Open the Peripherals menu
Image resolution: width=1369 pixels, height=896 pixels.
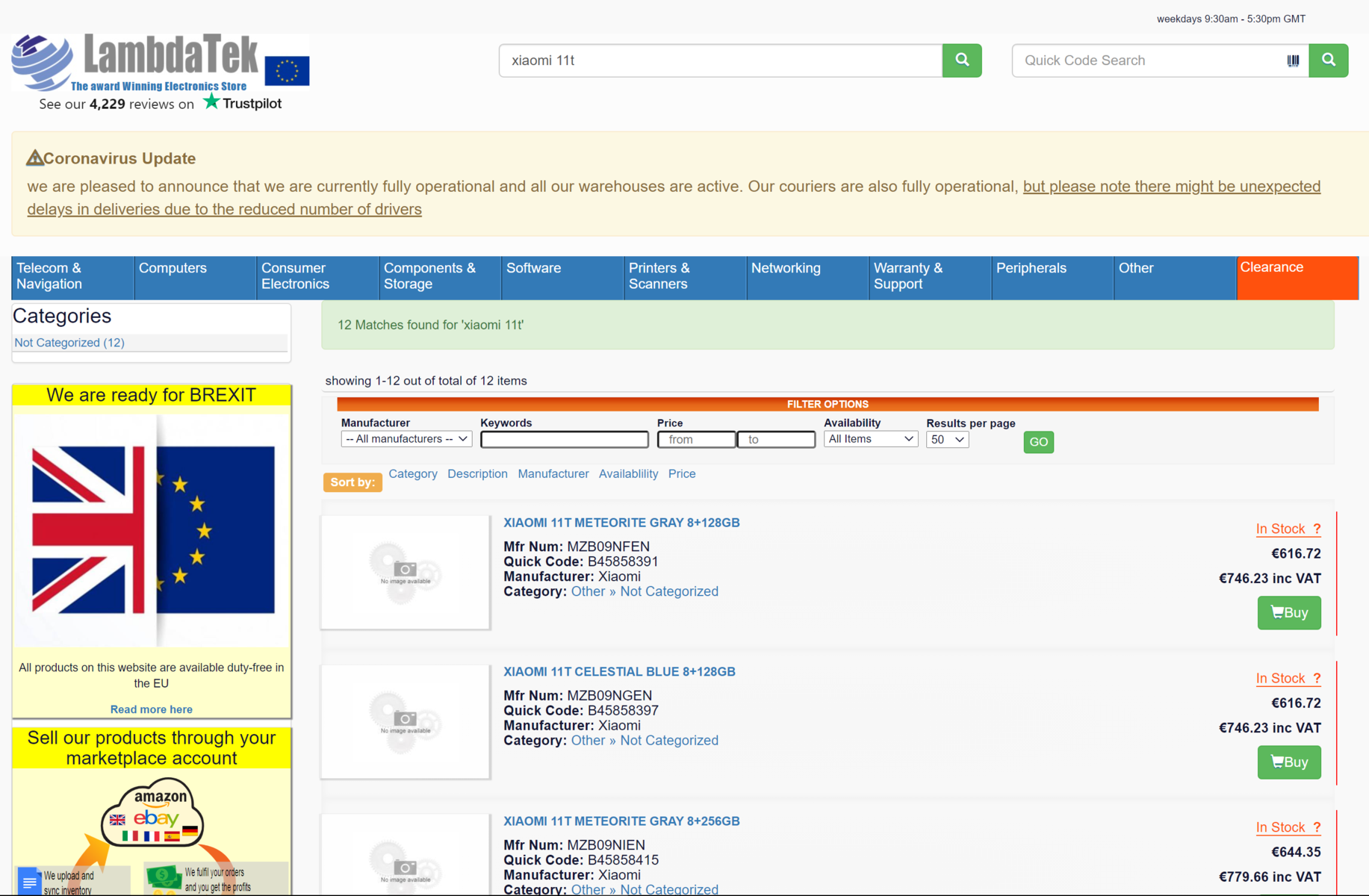pos(1052,278)
